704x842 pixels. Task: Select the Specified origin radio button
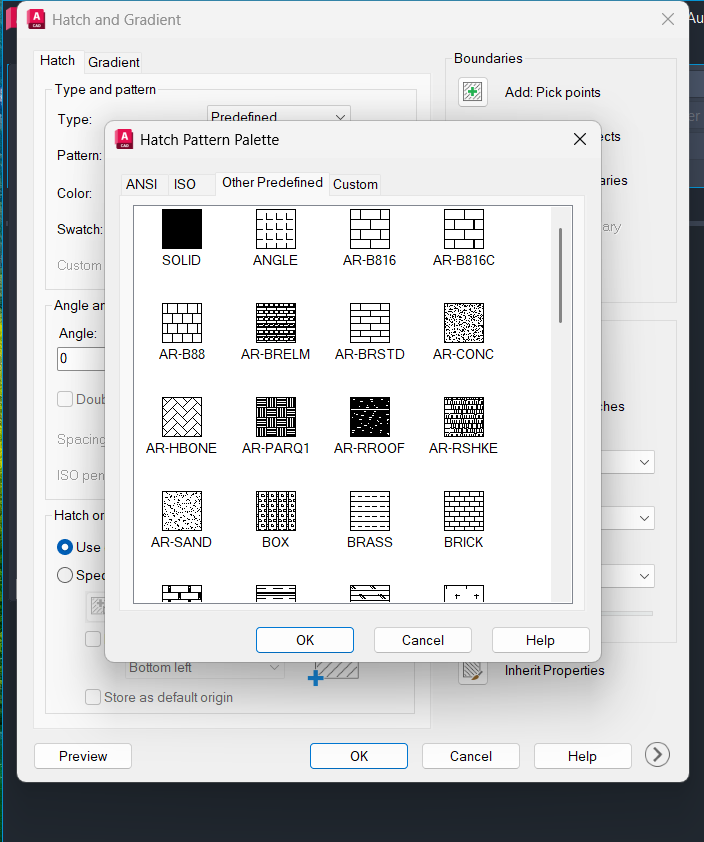pos(65,575)
